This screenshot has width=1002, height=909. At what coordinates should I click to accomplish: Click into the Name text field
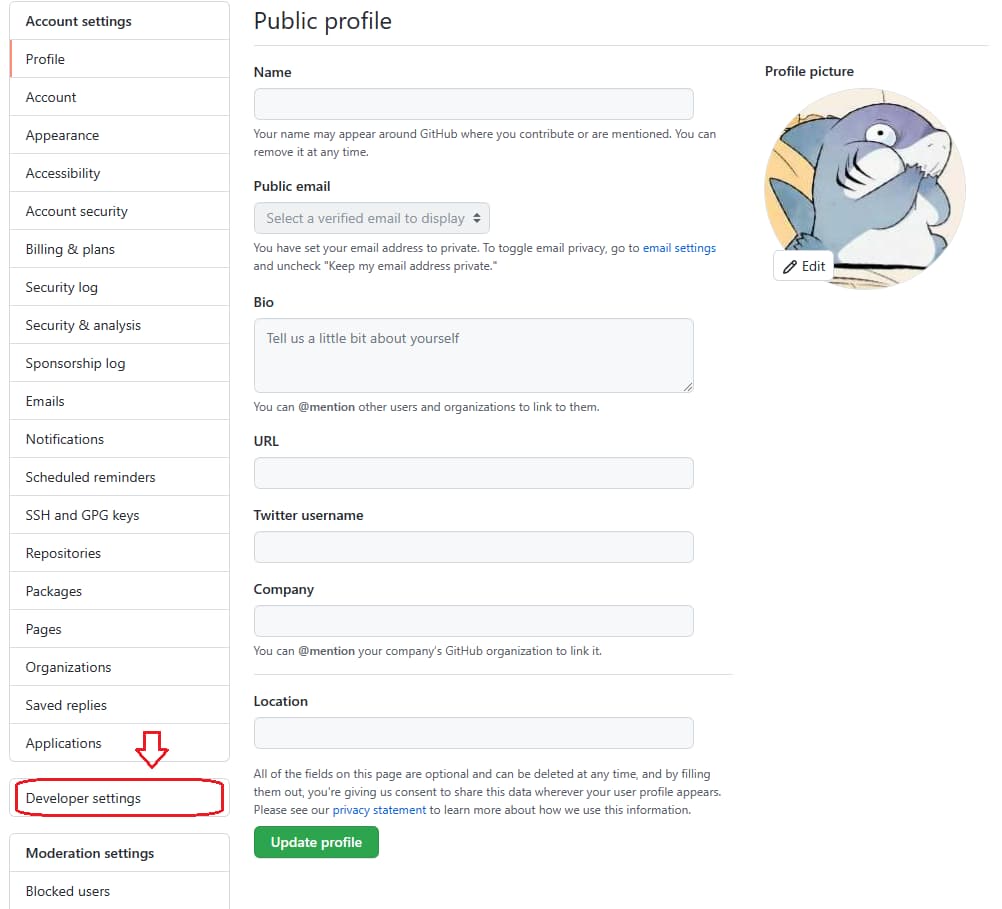(474, 104)
